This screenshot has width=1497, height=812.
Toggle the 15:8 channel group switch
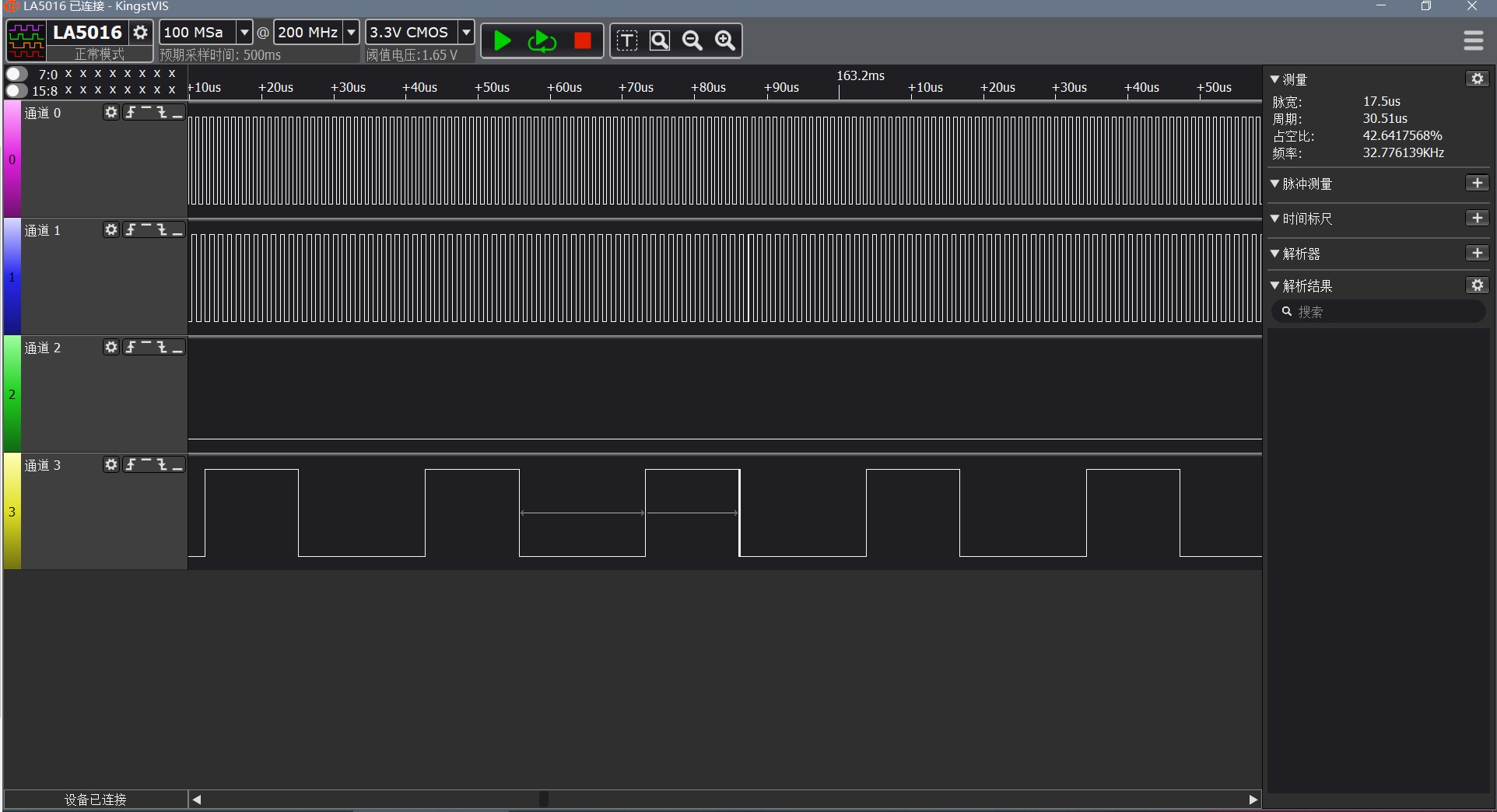pos(16,90)
